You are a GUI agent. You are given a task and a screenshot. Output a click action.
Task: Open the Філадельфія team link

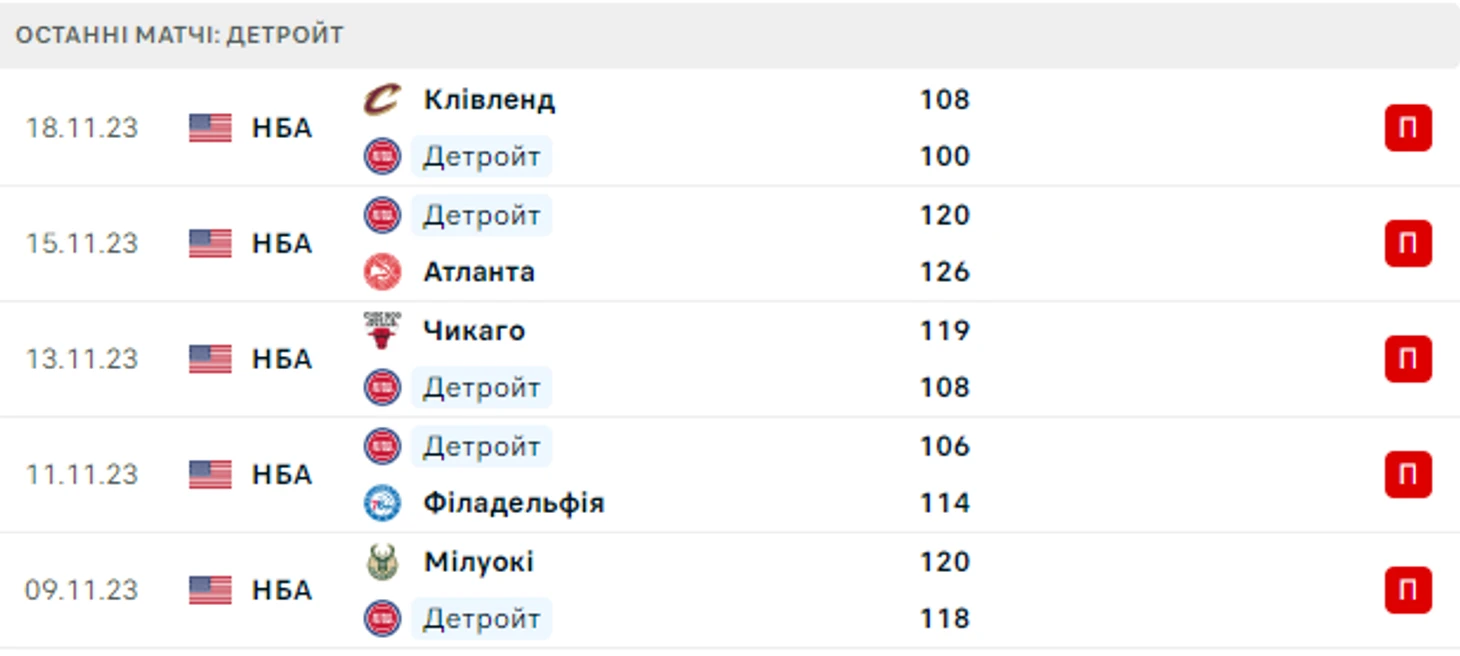[514, 503]
